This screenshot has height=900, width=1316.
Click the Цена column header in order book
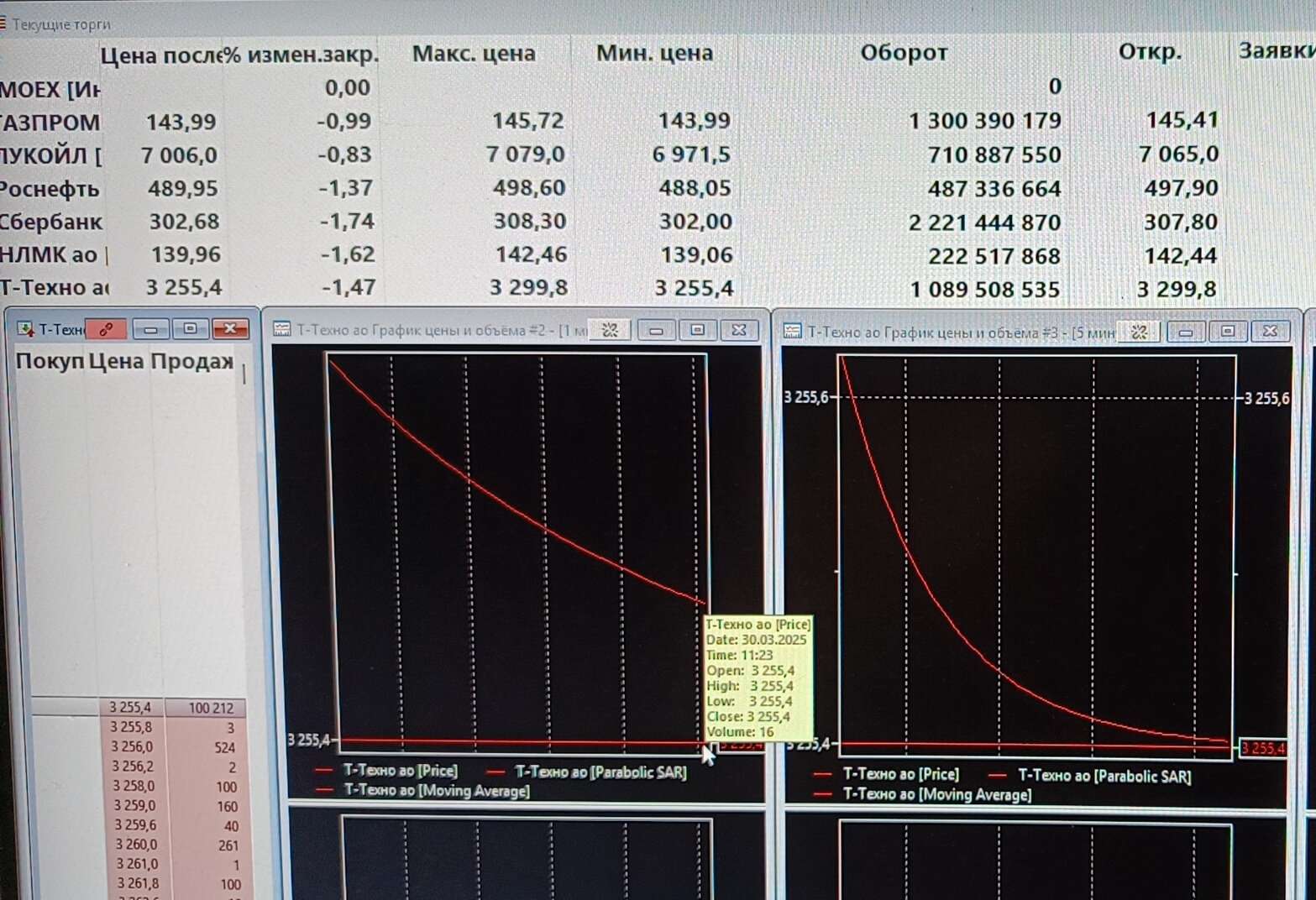[116, 362]
